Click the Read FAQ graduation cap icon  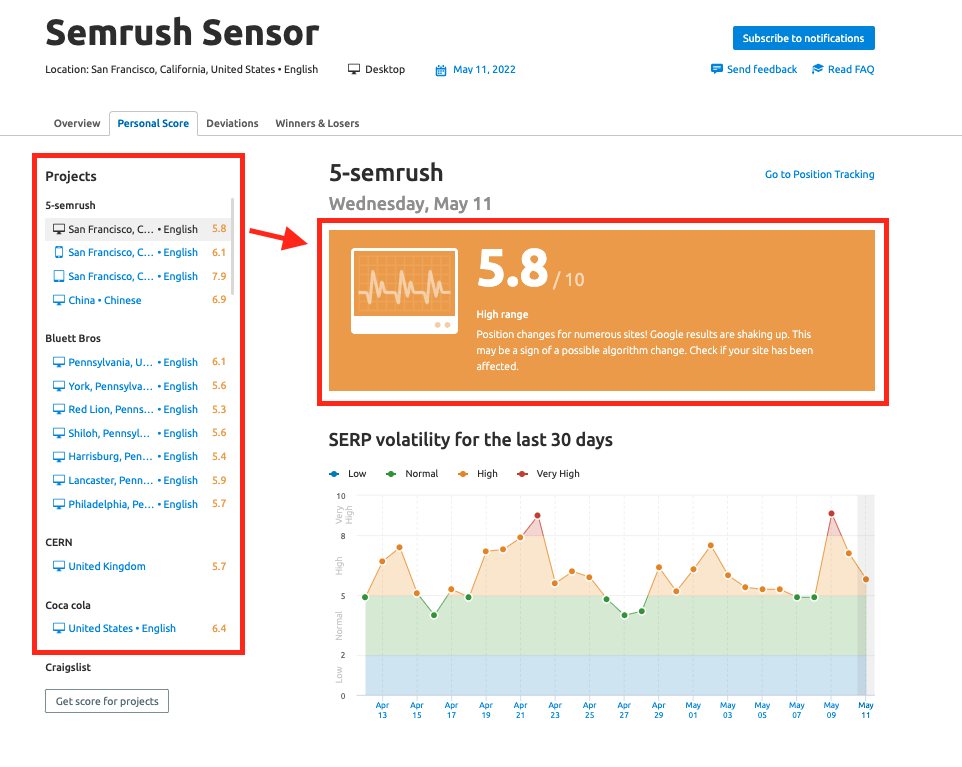817,69
